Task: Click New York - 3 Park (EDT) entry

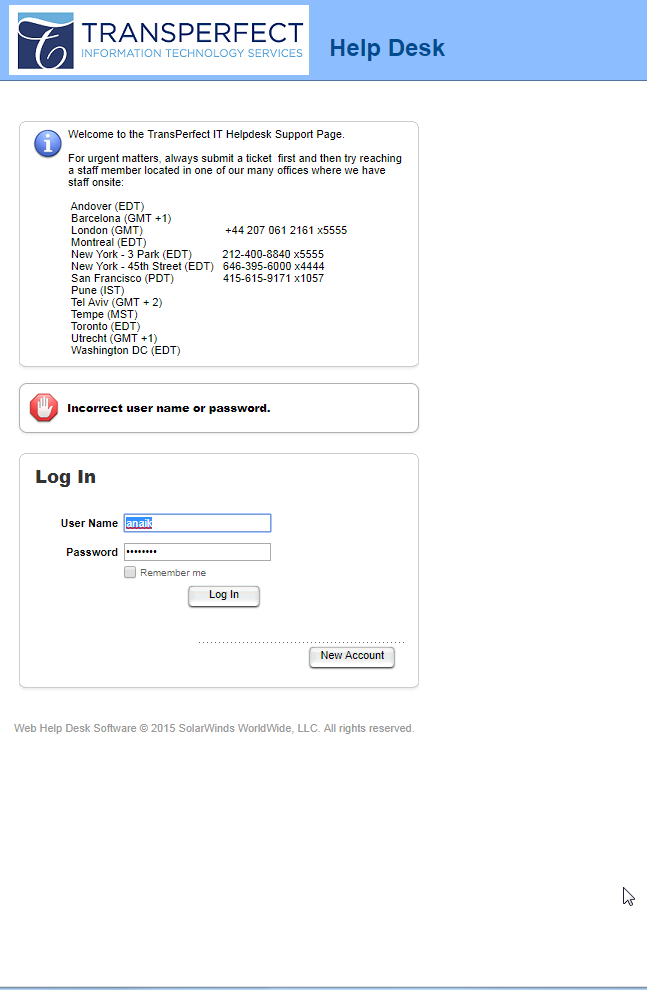Action: tap(131, 254)
